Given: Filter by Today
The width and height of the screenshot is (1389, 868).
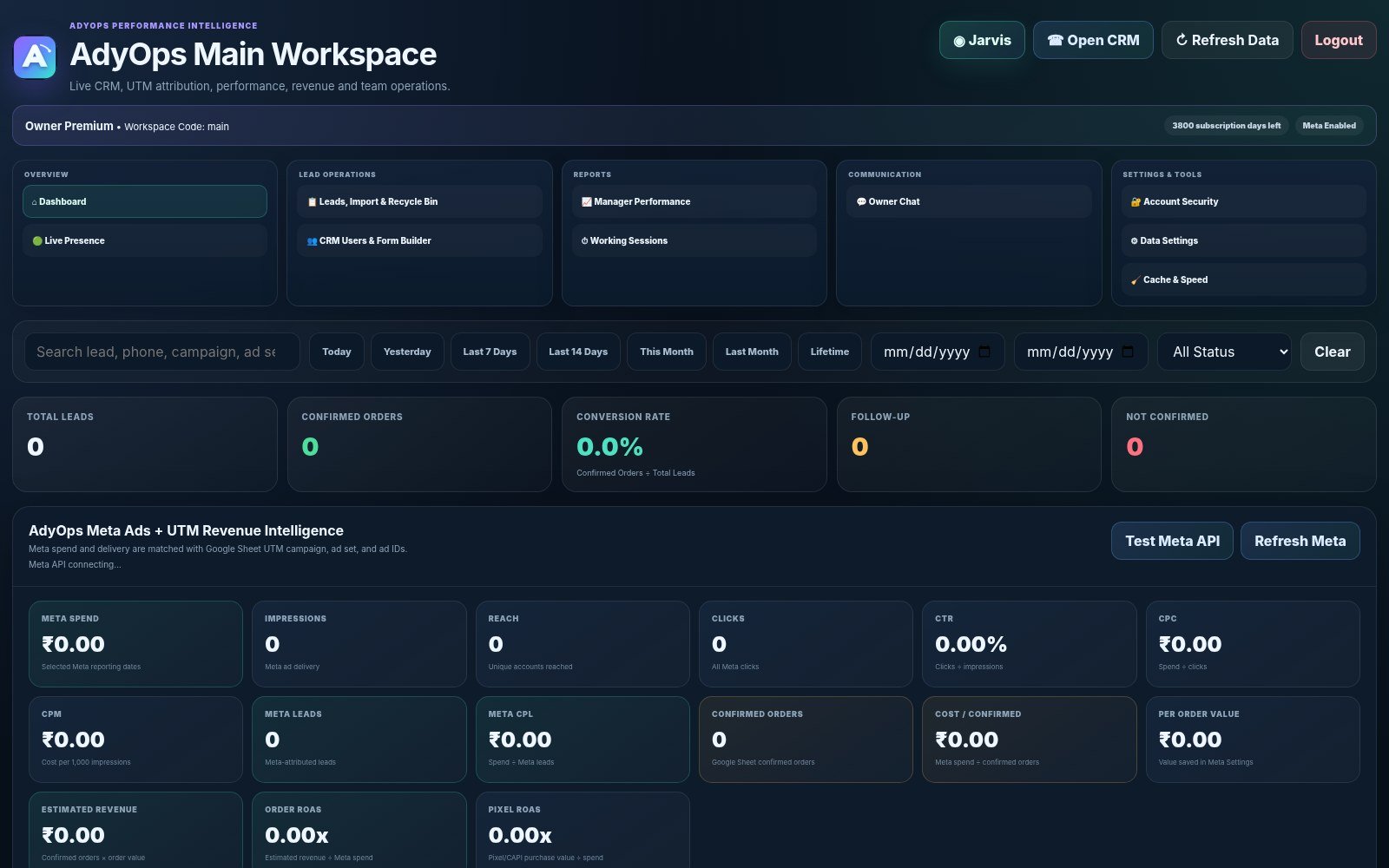Looking at the screenshot, I should [337, 352].
